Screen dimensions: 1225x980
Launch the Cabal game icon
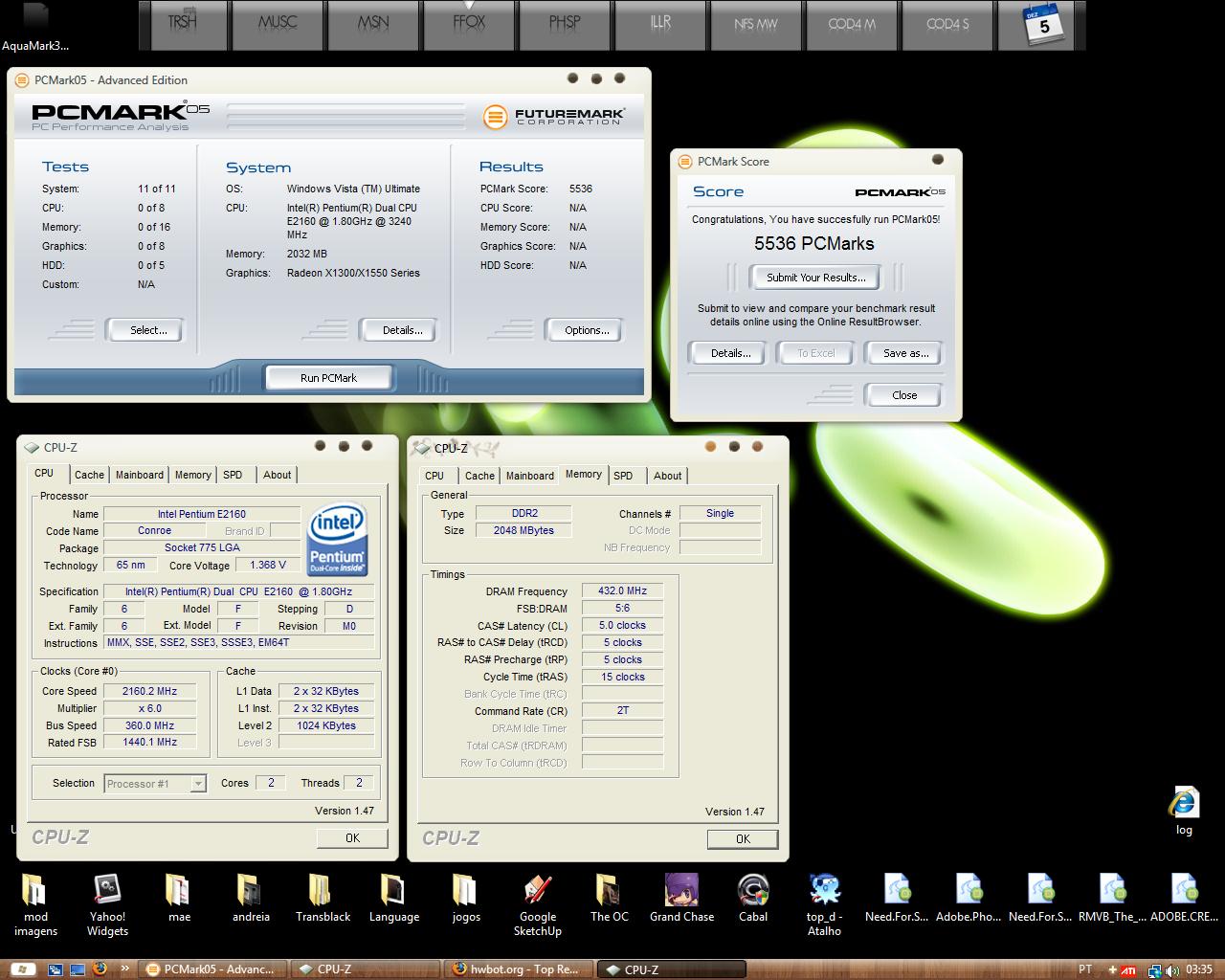click(x=753, y=898)
